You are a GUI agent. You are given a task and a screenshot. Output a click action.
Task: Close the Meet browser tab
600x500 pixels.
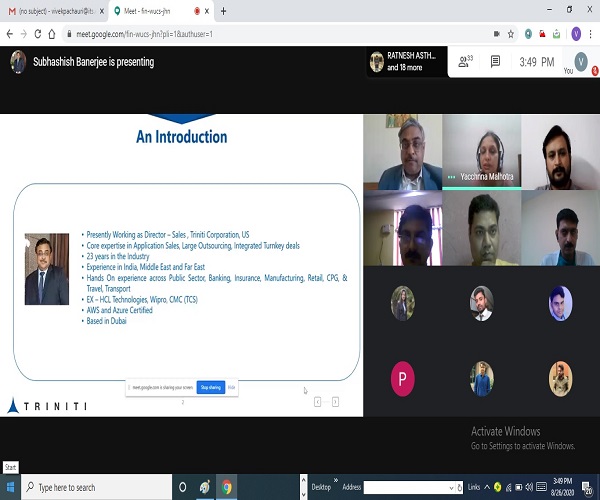(207, 11)
